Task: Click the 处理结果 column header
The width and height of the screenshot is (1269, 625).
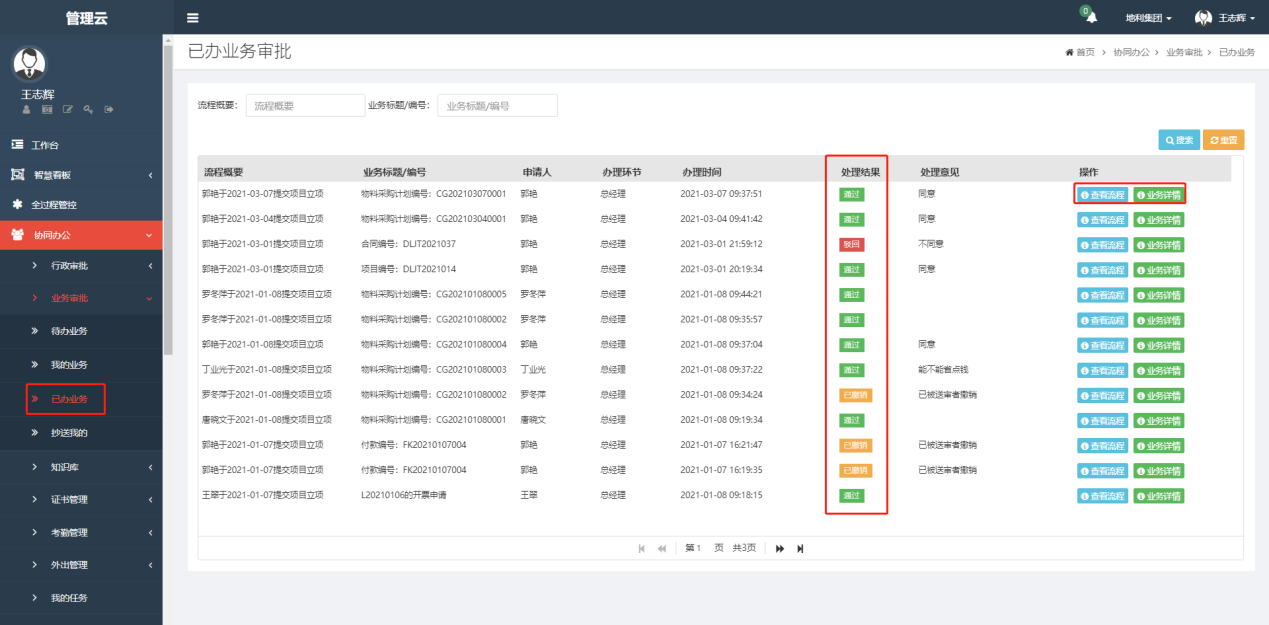Action: point(861,172)
